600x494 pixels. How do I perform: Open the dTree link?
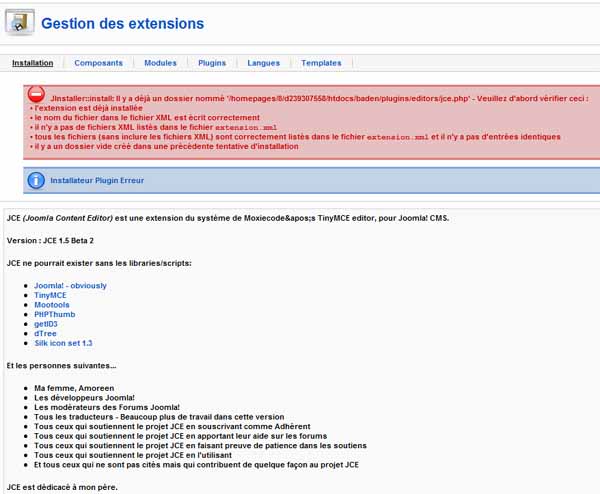(x=45, y=333)
